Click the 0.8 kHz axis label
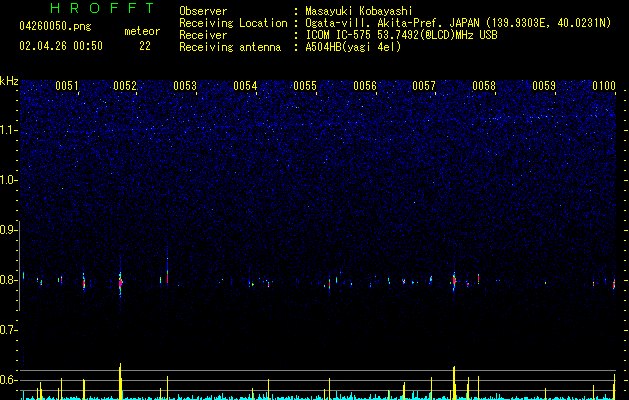629x400 pixels. coord(8,280)
